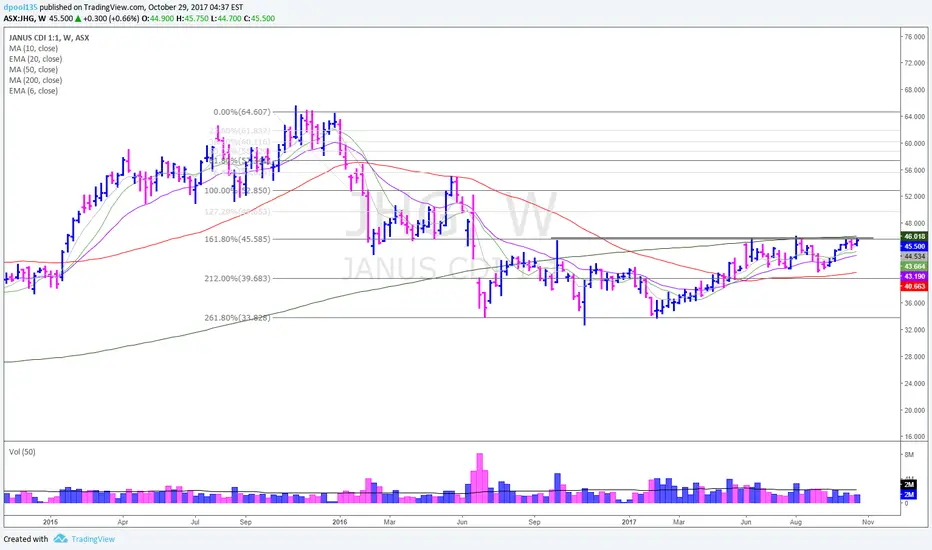Select the MA (50, close) indicator legend
This screenshot has height=550, width=932.
(33, 70)
